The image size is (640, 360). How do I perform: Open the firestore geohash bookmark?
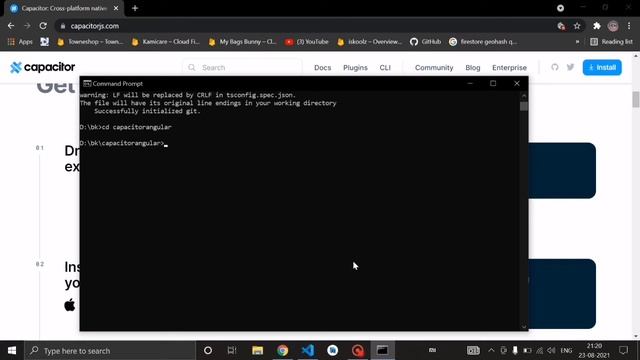(483, 42)
